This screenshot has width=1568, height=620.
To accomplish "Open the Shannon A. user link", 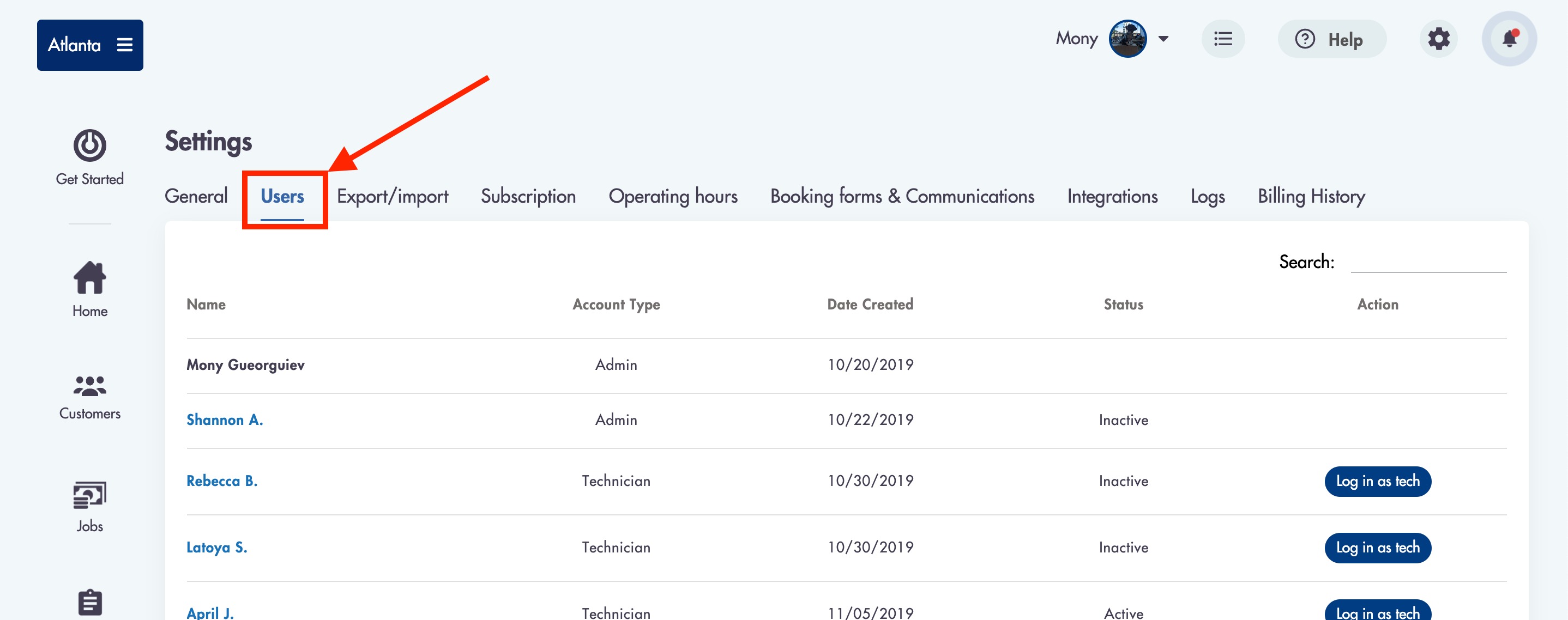I will coord(225,420).
